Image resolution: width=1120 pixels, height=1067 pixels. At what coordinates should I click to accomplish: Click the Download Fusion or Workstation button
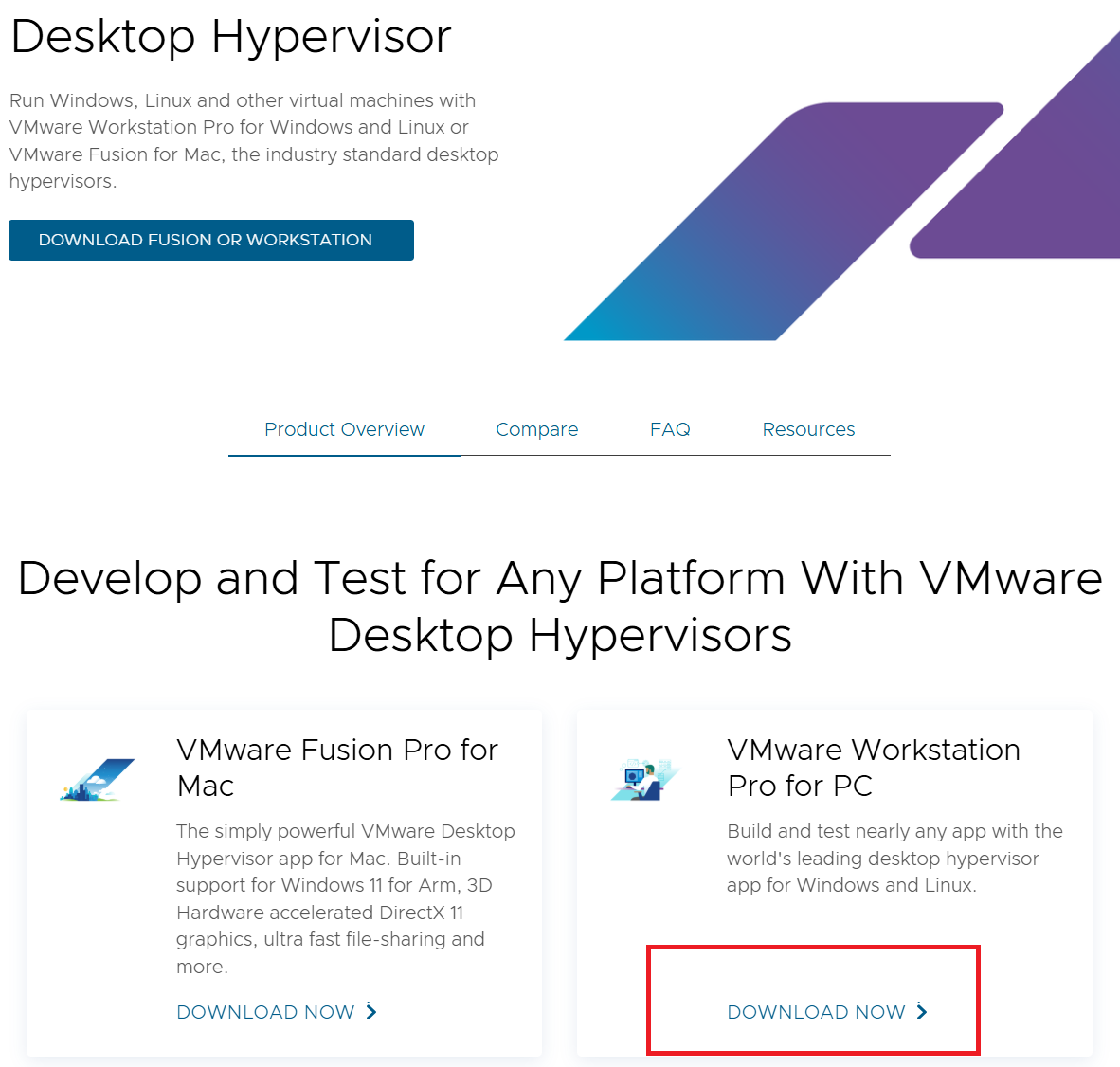point(210,240)
